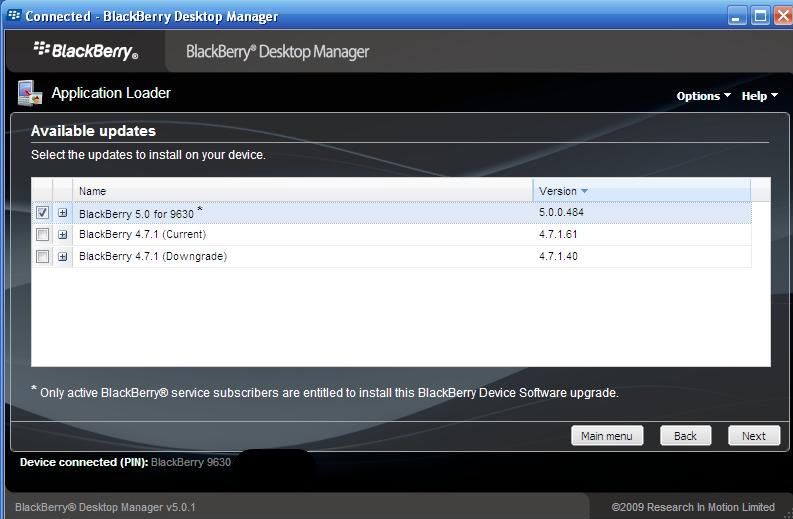
Task: Click the Back button
Action: tap(685, 436)
